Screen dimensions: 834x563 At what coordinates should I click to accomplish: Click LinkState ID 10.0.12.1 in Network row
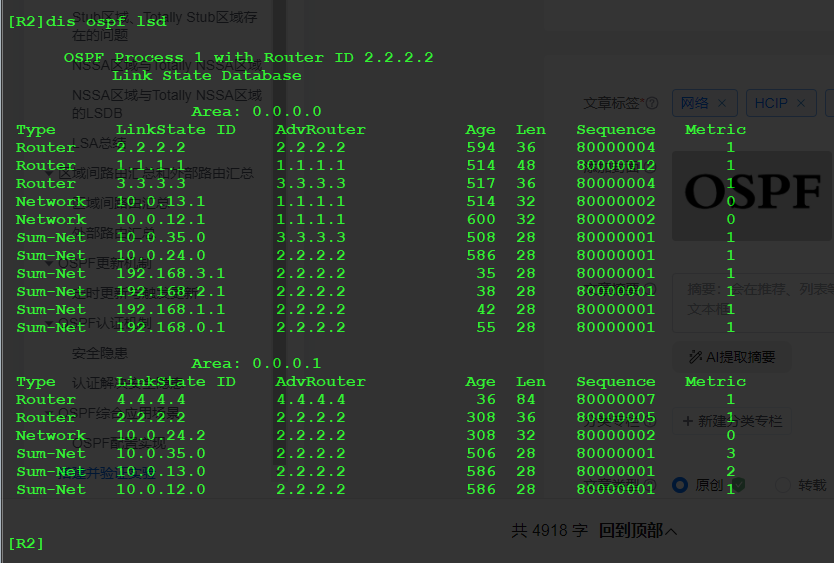pyautogui.click(x=161, y=220)
